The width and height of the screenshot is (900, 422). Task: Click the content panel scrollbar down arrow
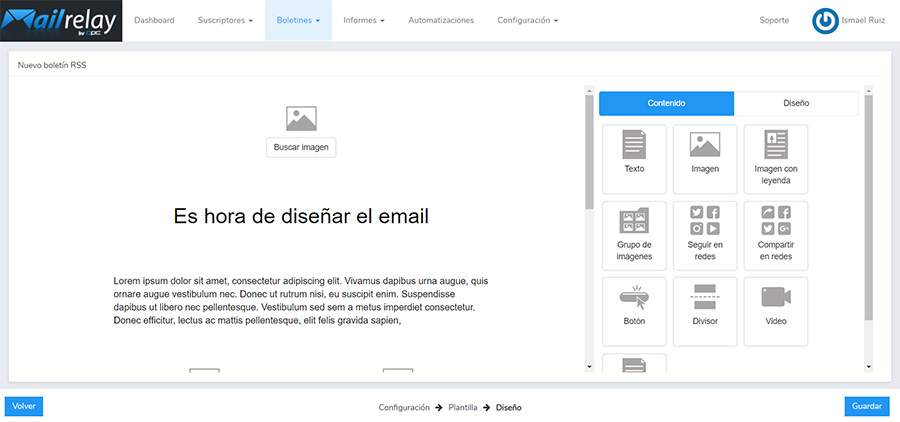click(x=868, y=366)
